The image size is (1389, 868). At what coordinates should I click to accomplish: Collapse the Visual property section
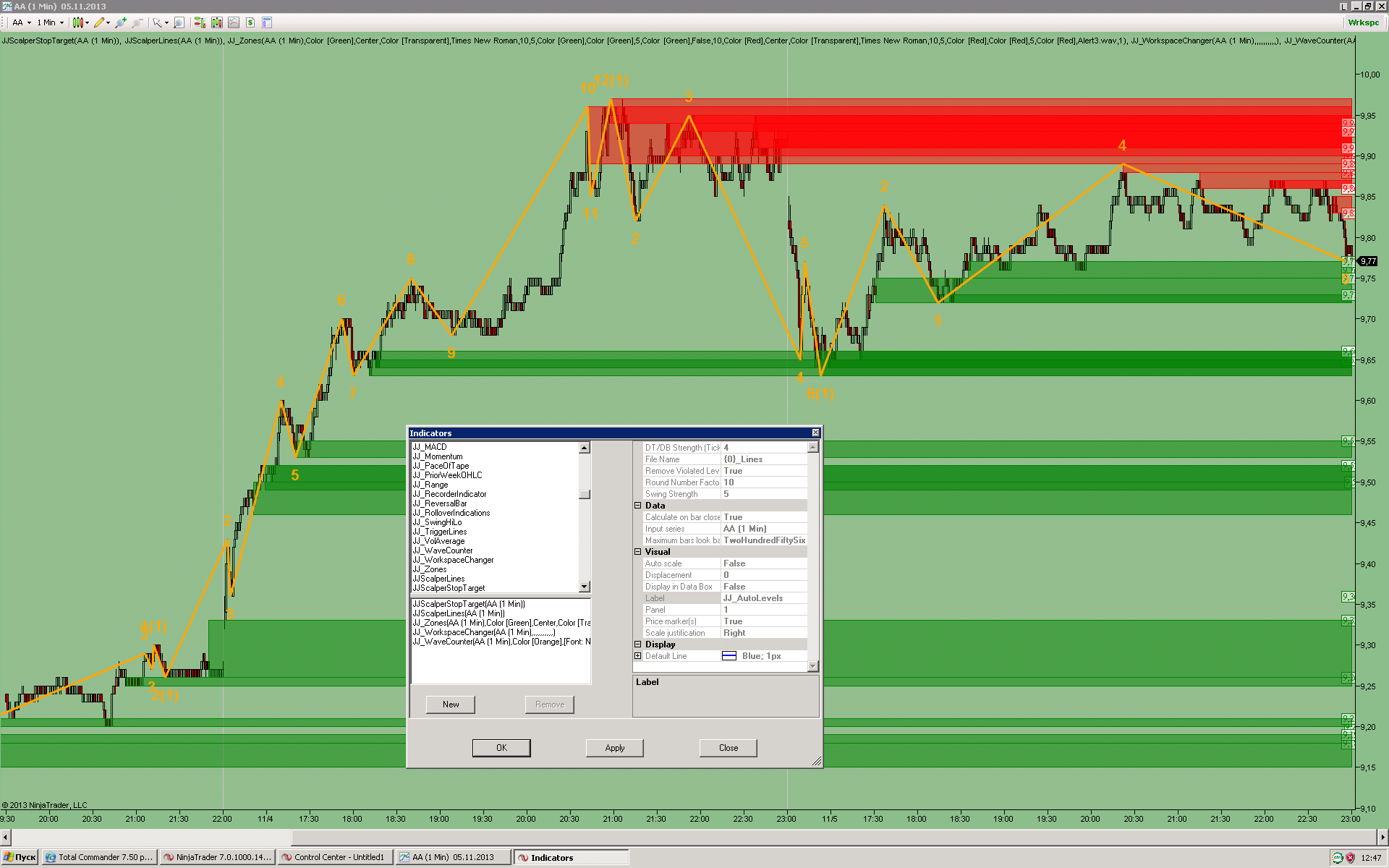click(638, 552)
